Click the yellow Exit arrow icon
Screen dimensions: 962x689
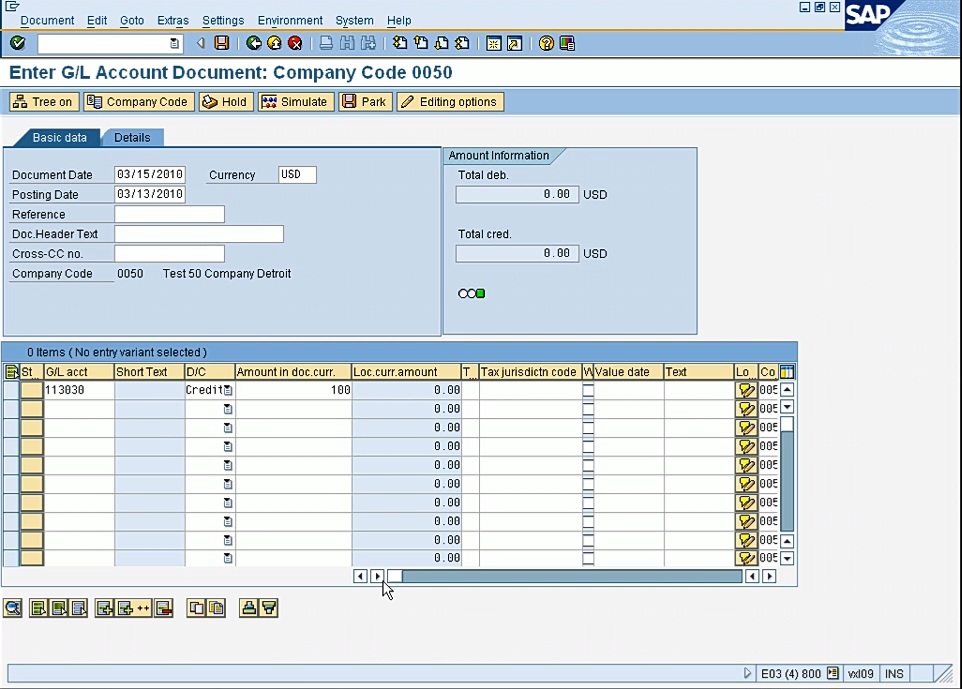[x=274, y=43]
